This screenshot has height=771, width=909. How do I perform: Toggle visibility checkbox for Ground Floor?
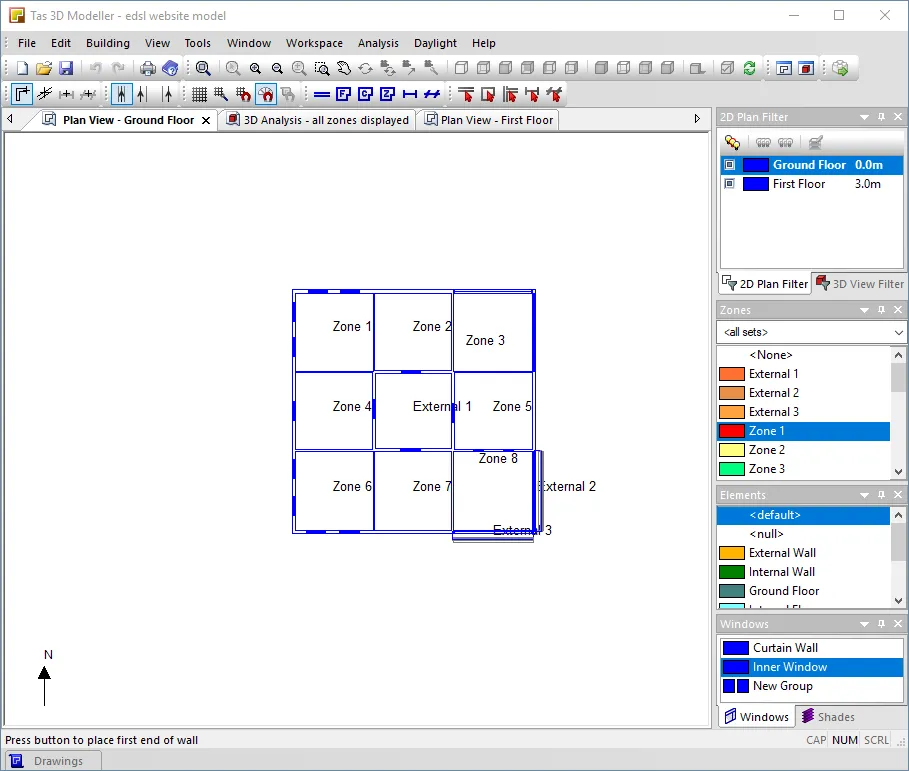coord(729,164)
